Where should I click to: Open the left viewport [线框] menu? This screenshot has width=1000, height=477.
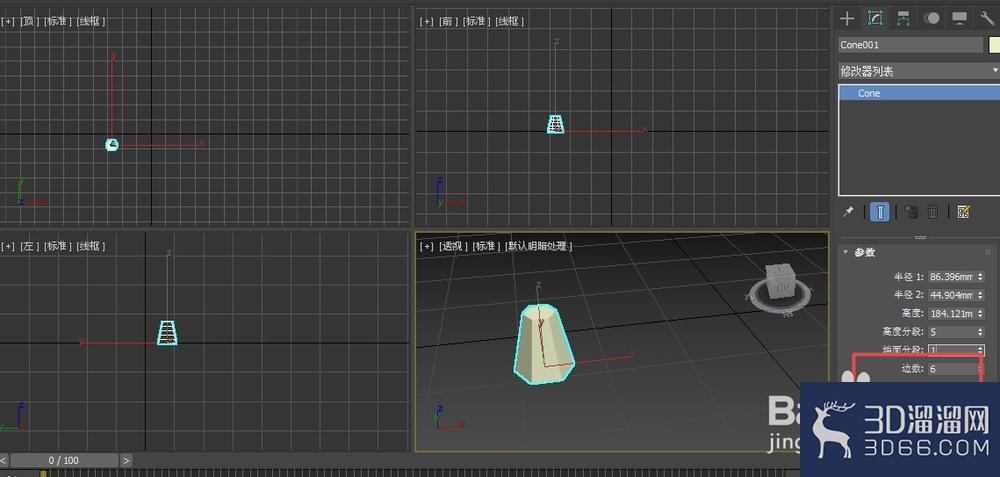91,246
